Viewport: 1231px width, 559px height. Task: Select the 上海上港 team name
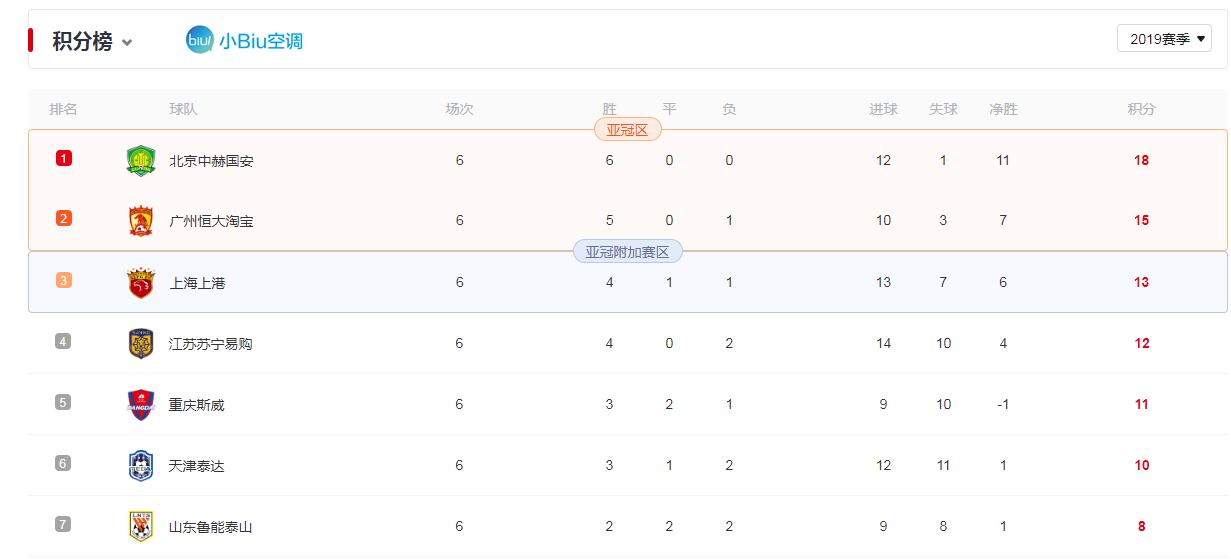coord(197,283)
